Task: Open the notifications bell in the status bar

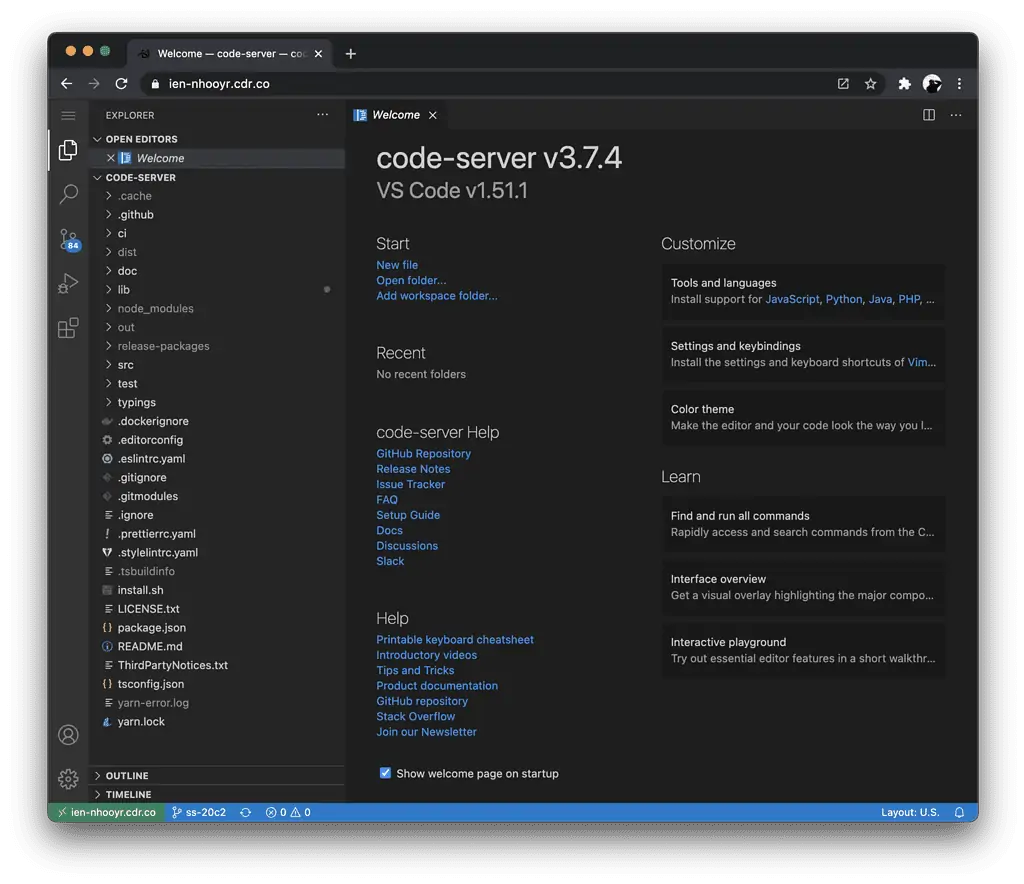Action: 957,812
